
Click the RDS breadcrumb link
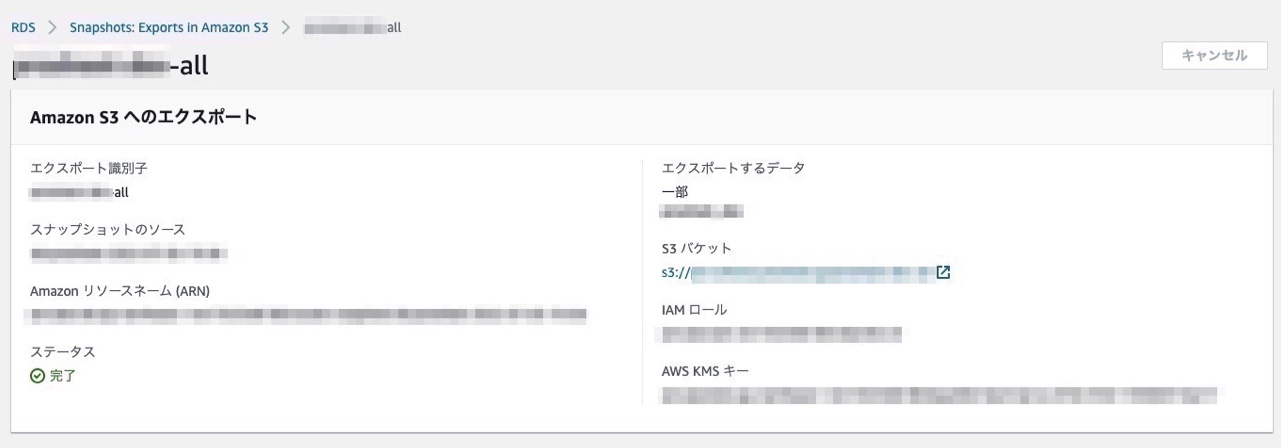pos(23,28)
